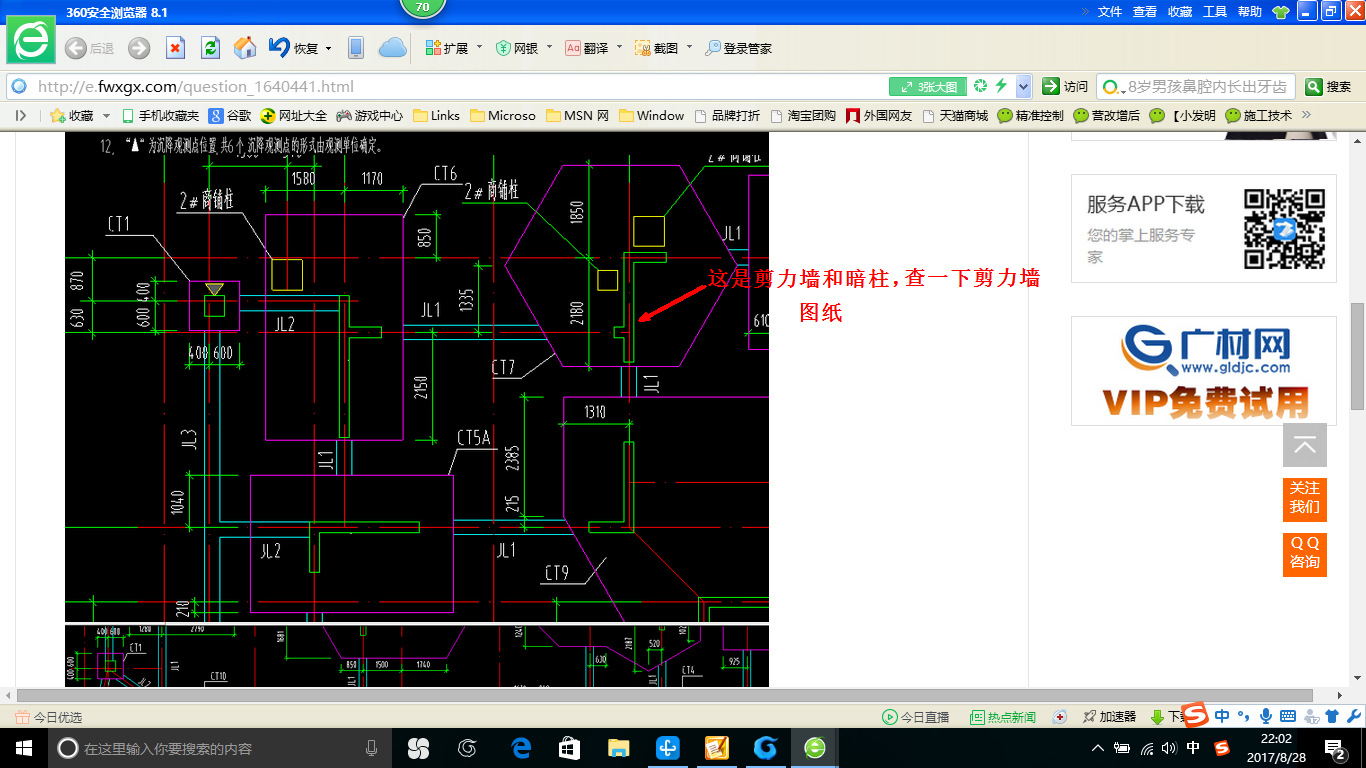Open the address bar history dropdown
1366x768 pixels.
coord(1023,86)
